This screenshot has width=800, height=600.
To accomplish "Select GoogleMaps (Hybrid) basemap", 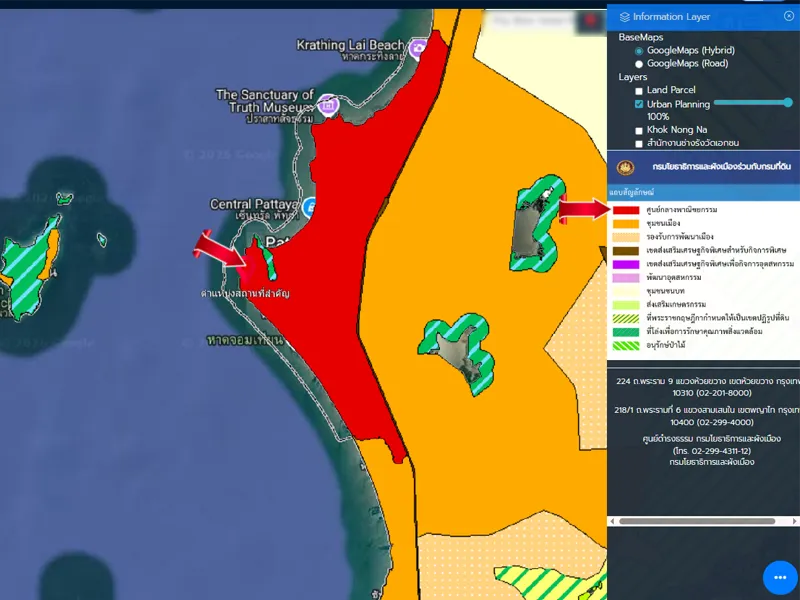I will 639,50.
